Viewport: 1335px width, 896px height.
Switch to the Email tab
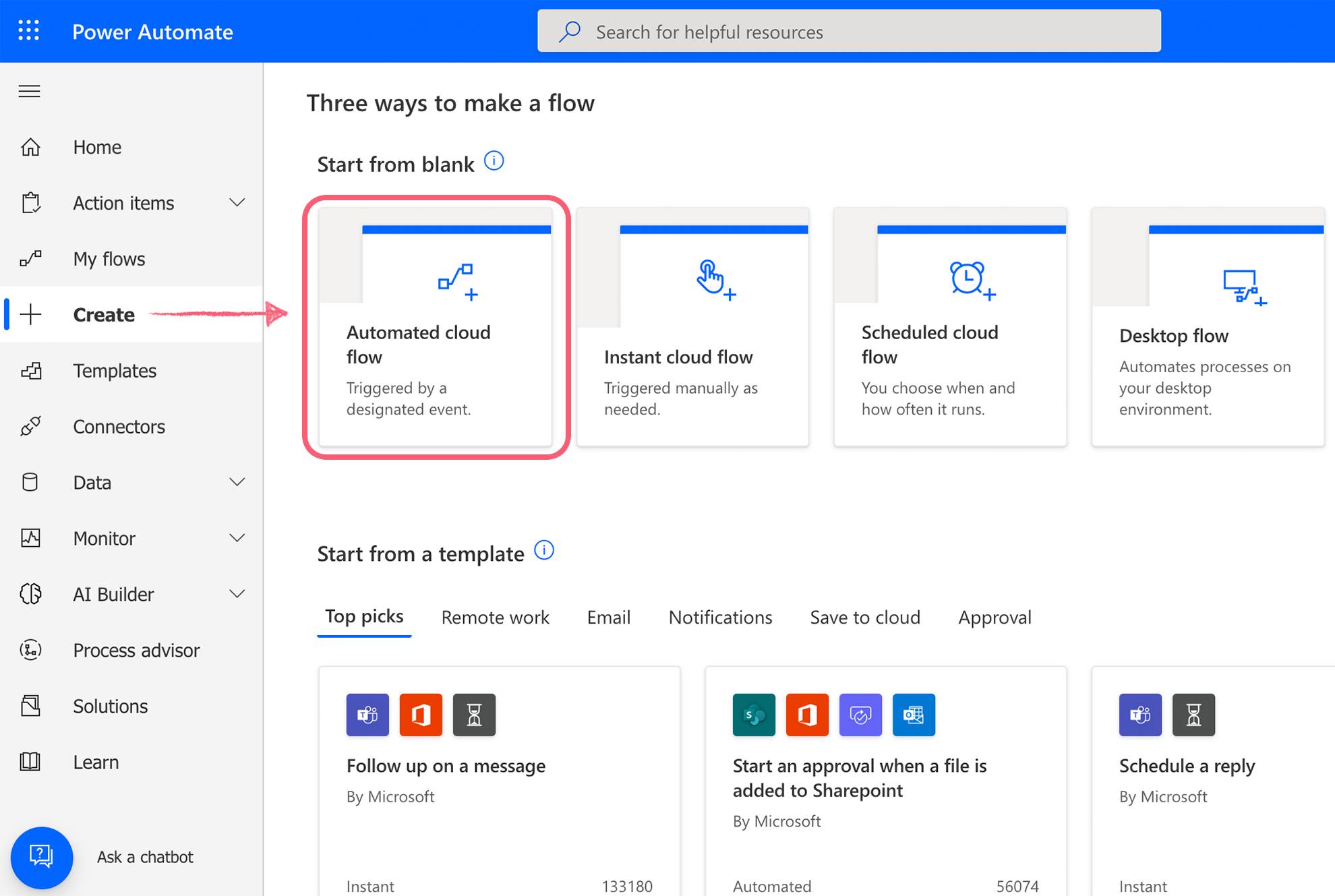(x=609, y=617)
